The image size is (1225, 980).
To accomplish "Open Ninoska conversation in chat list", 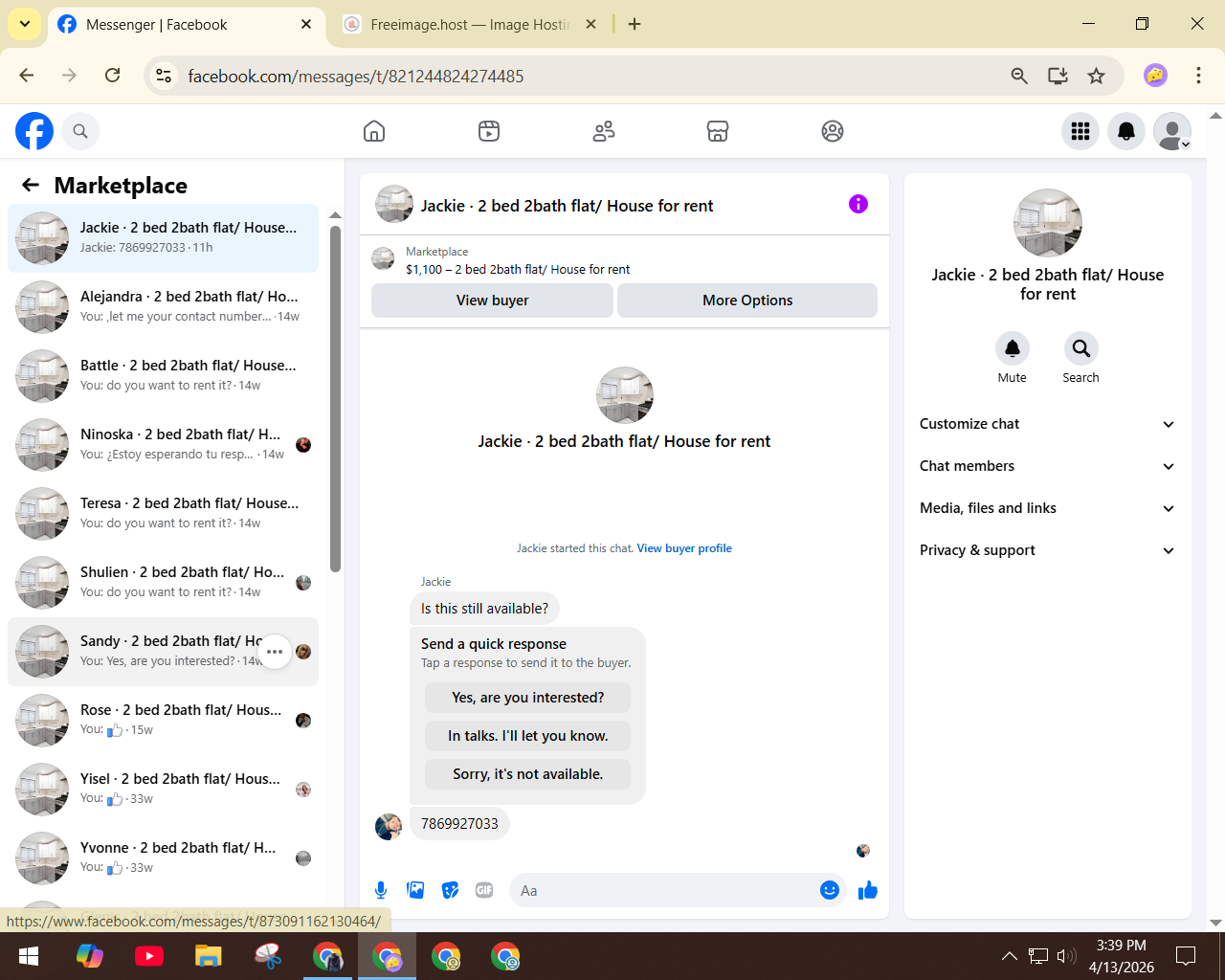I will pos(163,445).
